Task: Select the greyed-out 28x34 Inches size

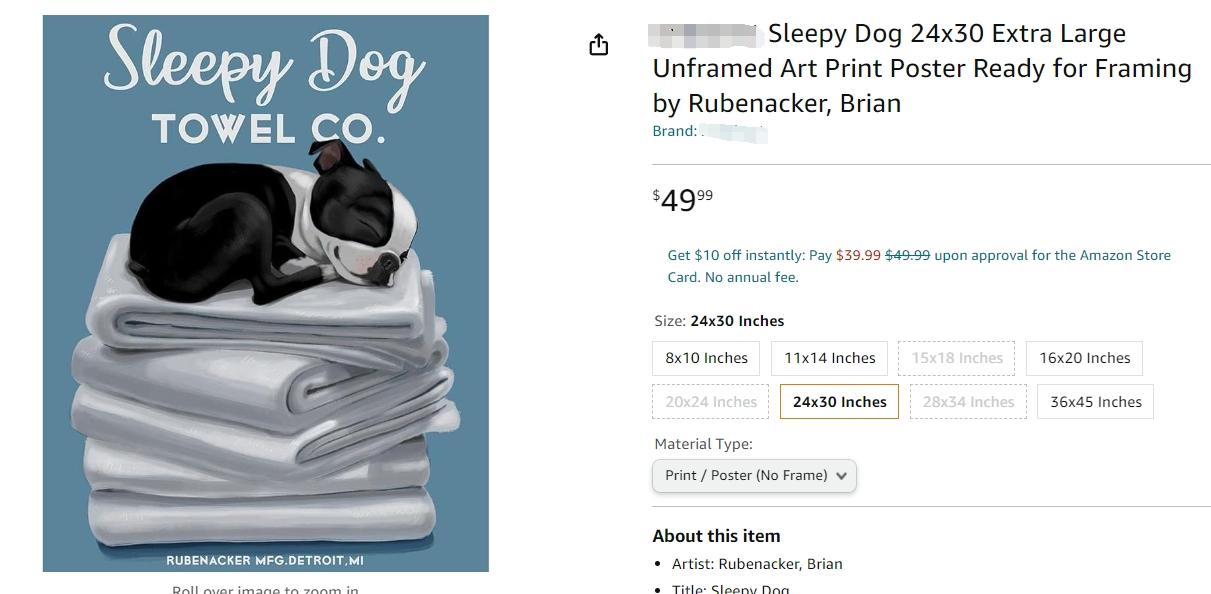Action: coord(967,402)
